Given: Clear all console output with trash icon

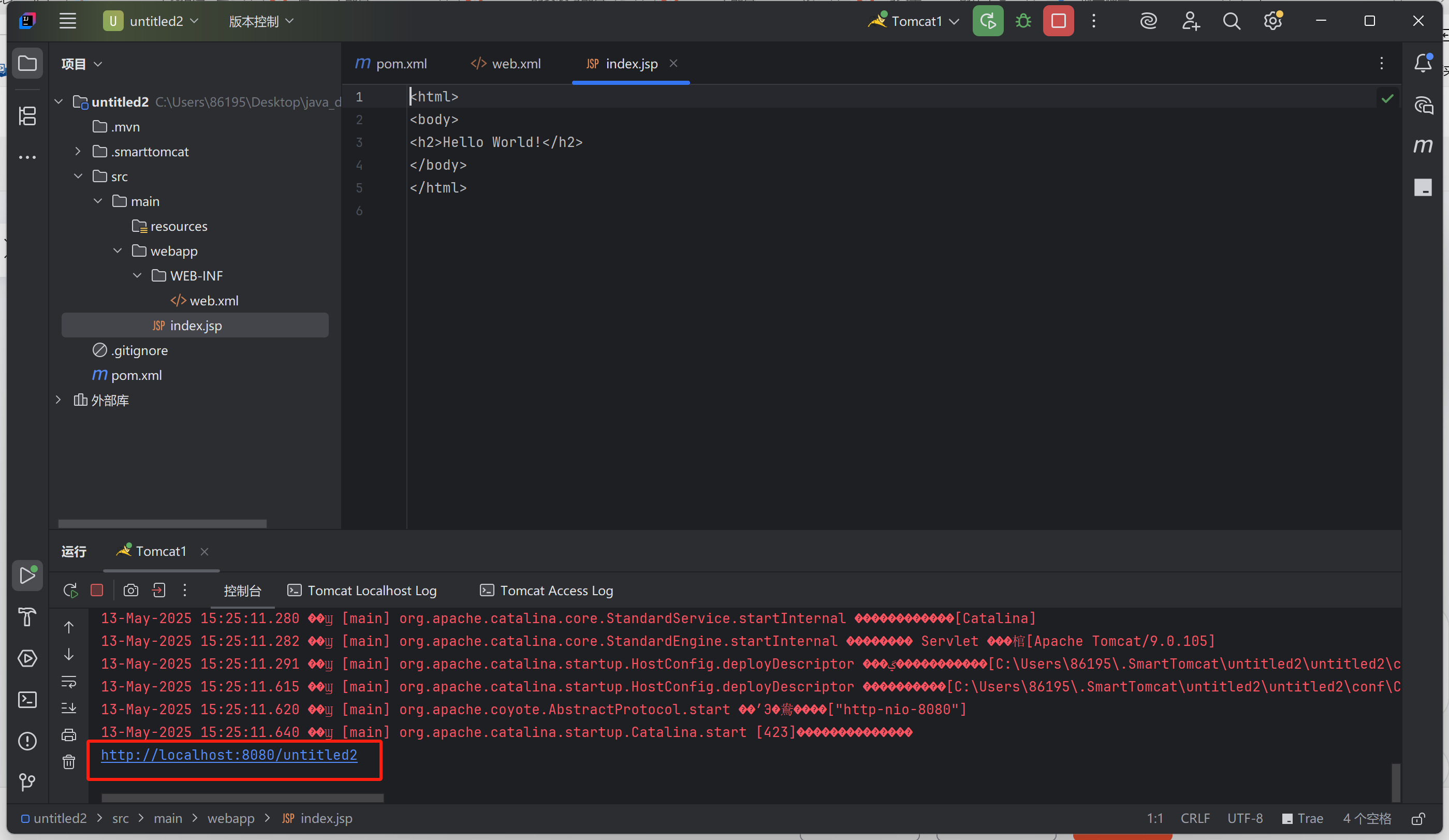Looking at the screenshot, I should [69, 762].
